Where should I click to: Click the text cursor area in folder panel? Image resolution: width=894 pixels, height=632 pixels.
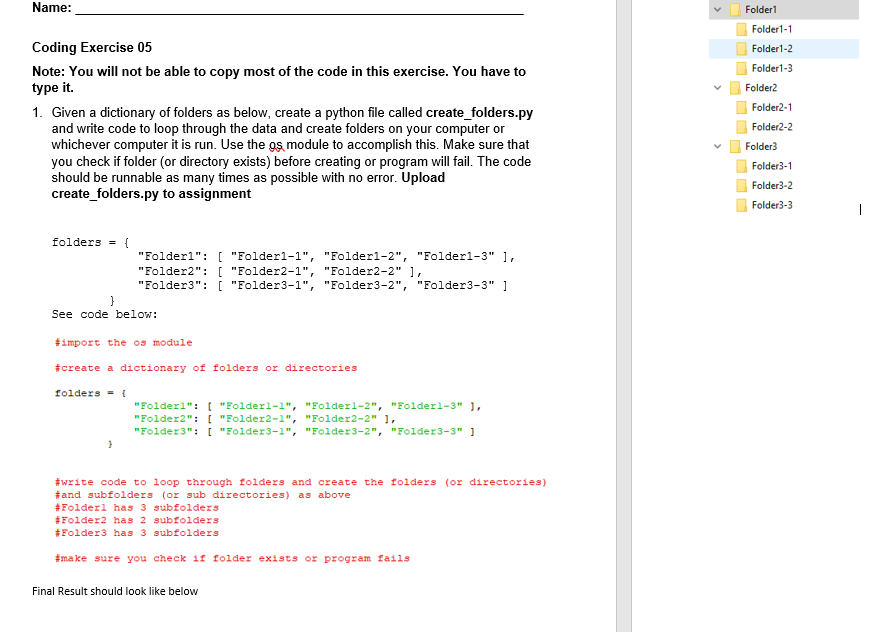(x=859, y=208)
